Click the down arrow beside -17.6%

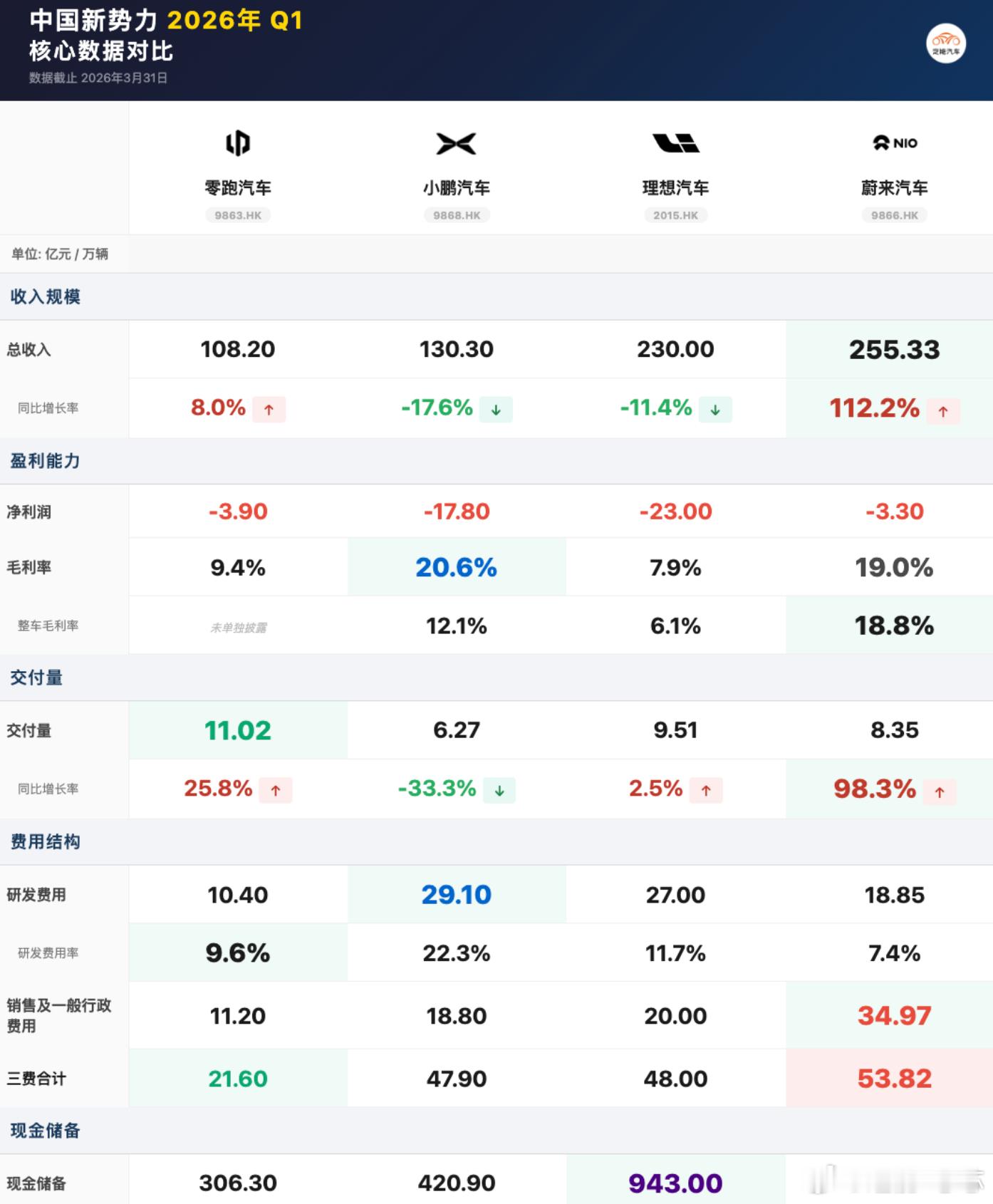coord(496,410)
